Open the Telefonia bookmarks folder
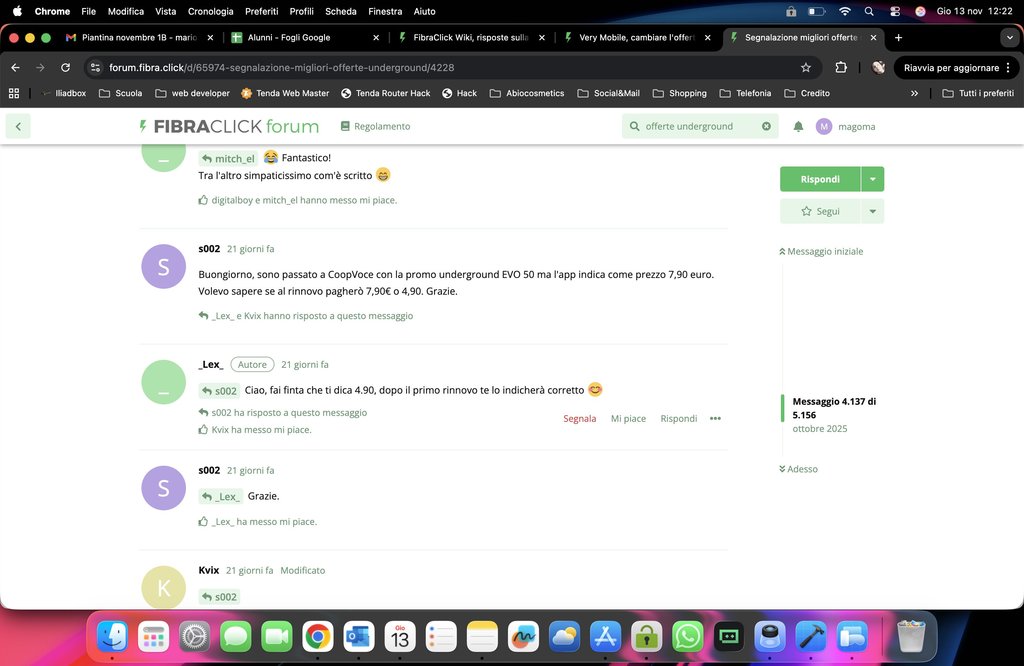Viewport: 1024px width, 666px height. click(745, 93)
